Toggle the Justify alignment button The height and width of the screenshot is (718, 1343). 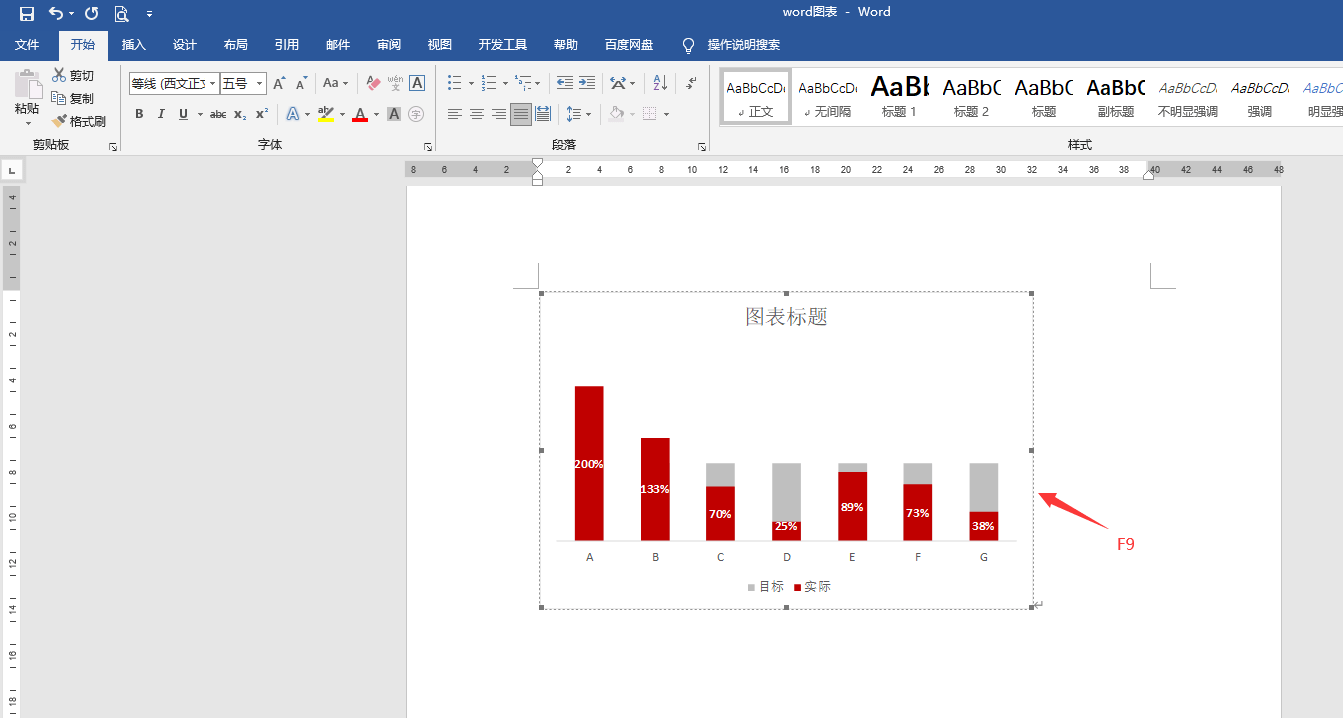pos(520,114)
